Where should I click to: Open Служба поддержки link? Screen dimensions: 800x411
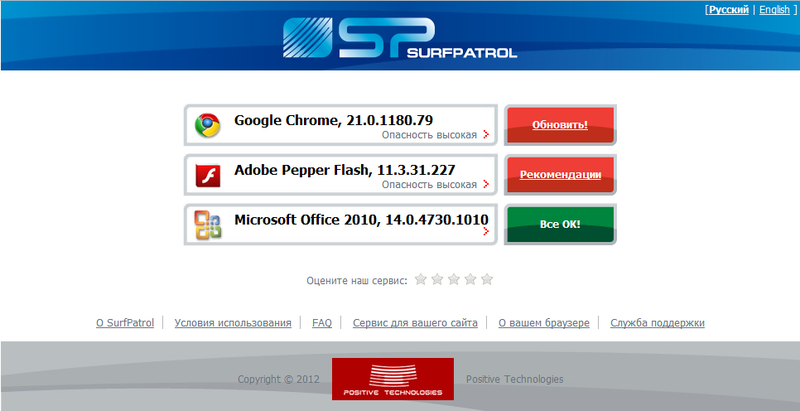pos(658,323)
